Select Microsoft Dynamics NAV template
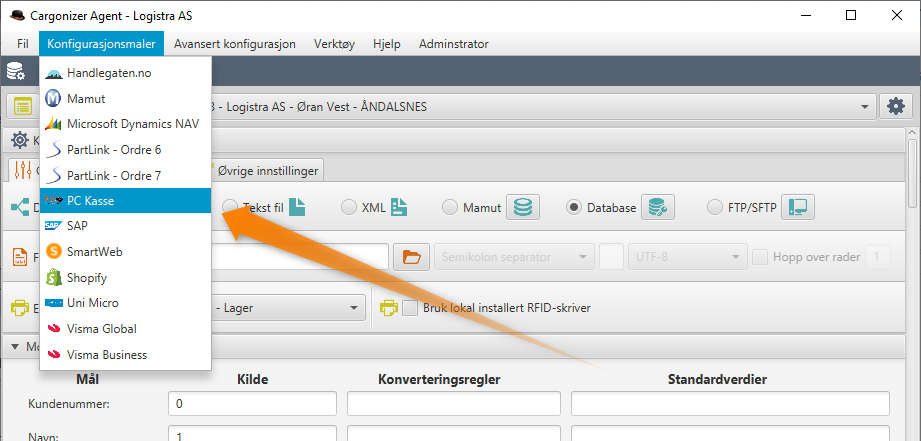The height and width of the screenshot is (441, 921). tap(126, 124)
